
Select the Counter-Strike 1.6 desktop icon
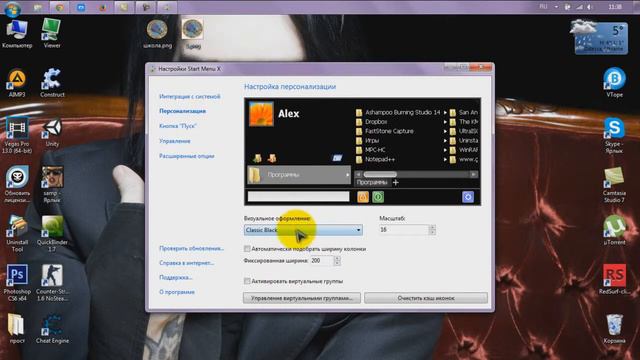(x=52, y=283)
